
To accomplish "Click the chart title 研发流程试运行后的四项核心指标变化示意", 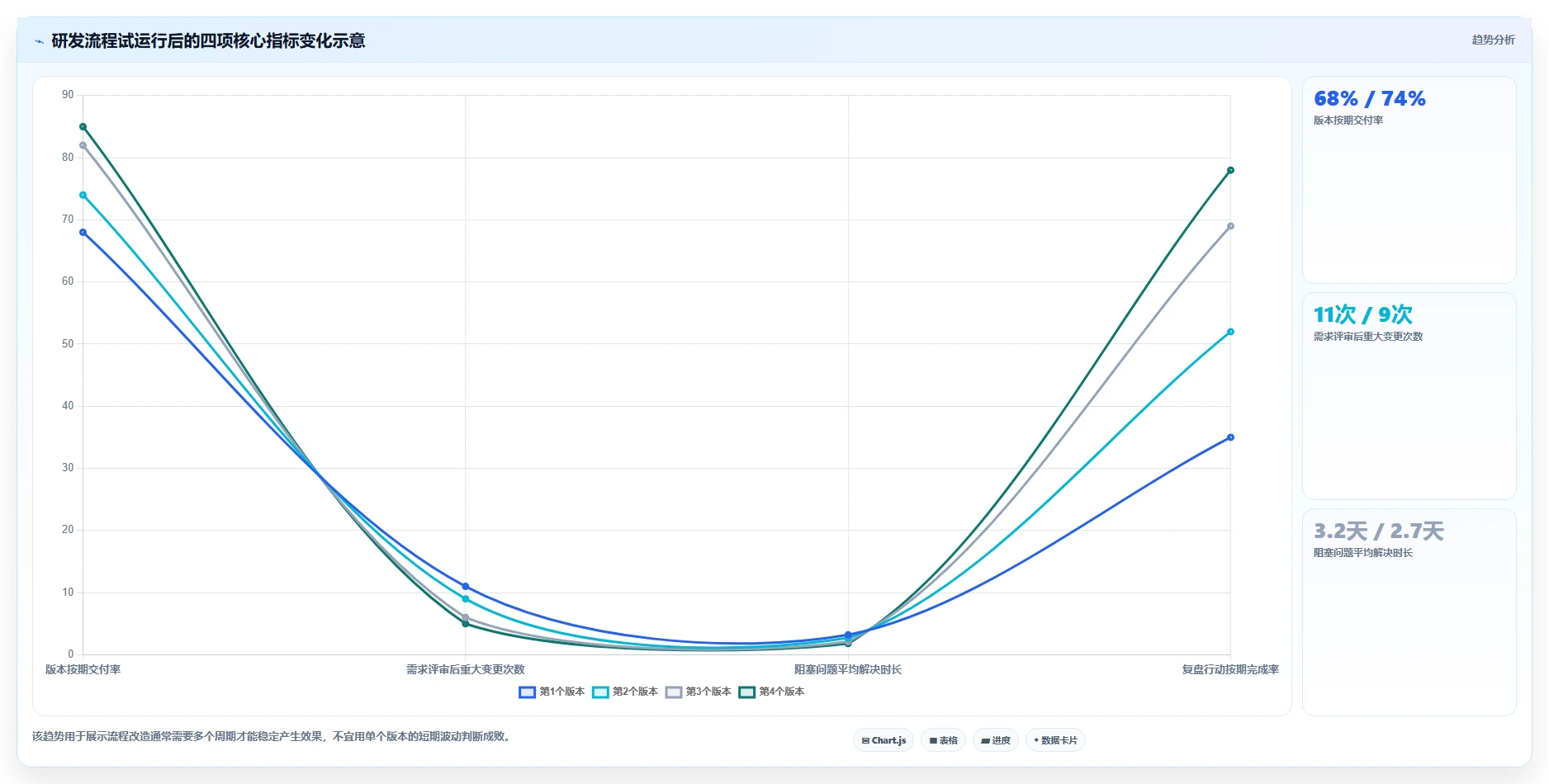I will click(x=208, y=41).
